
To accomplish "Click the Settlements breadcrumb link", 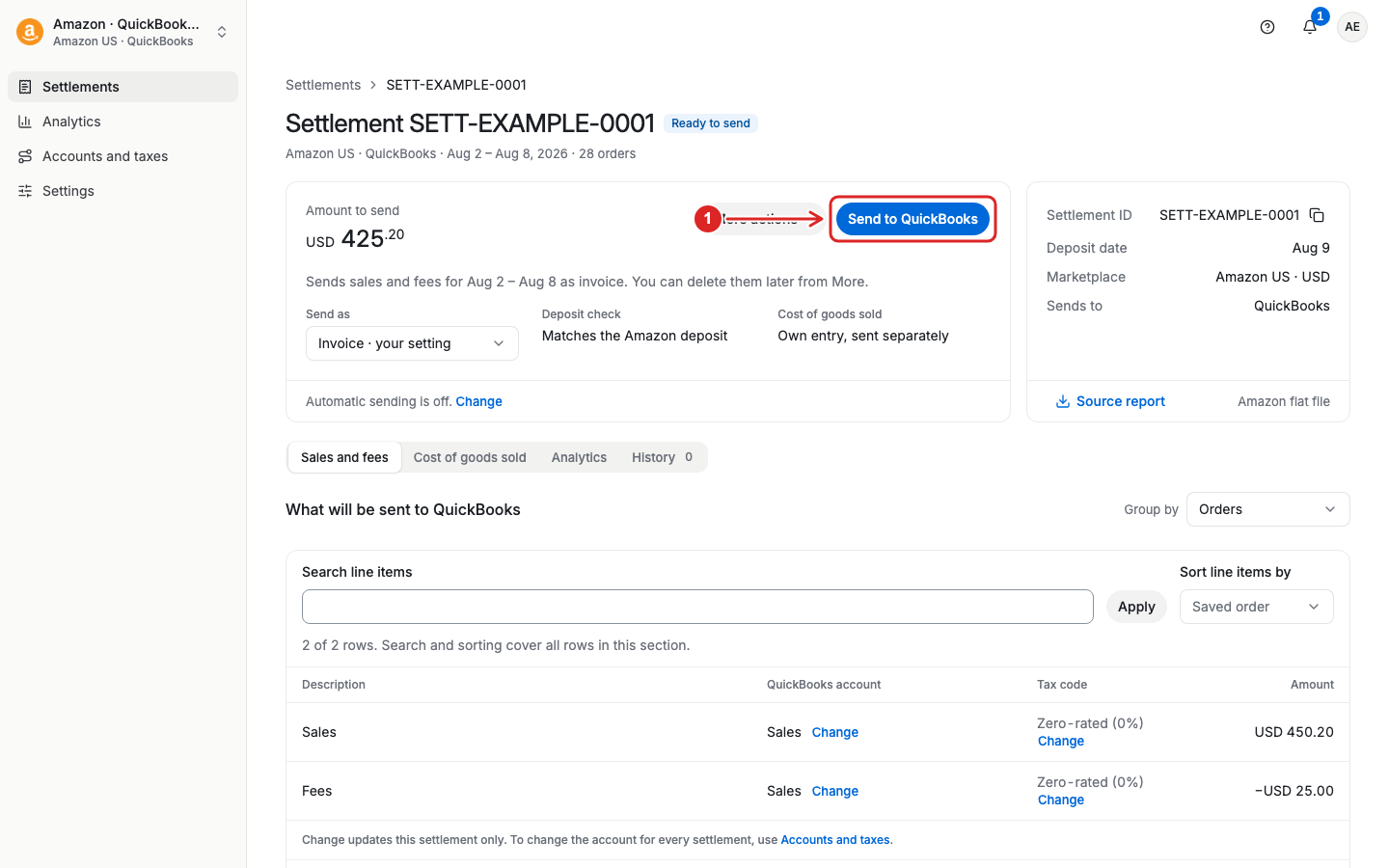I will click(323, 85).
